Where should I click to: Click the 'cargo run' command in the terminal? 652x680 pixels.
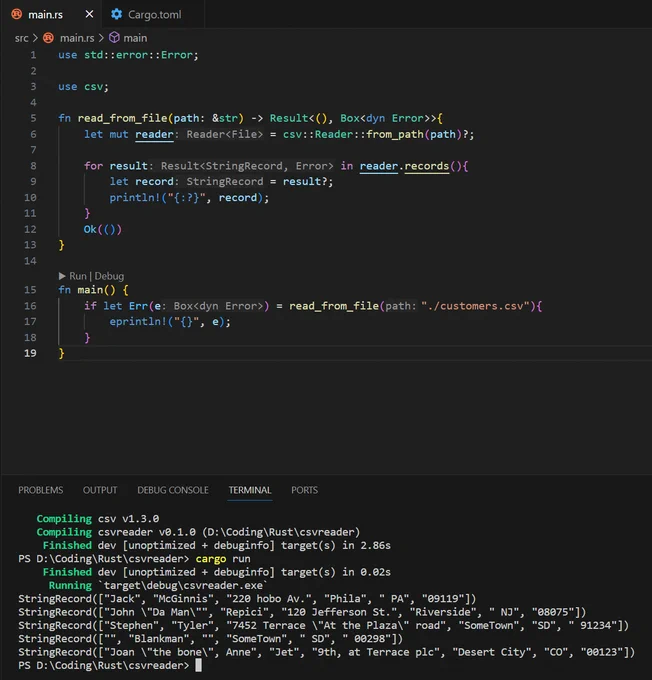click(x=223, y=559)
